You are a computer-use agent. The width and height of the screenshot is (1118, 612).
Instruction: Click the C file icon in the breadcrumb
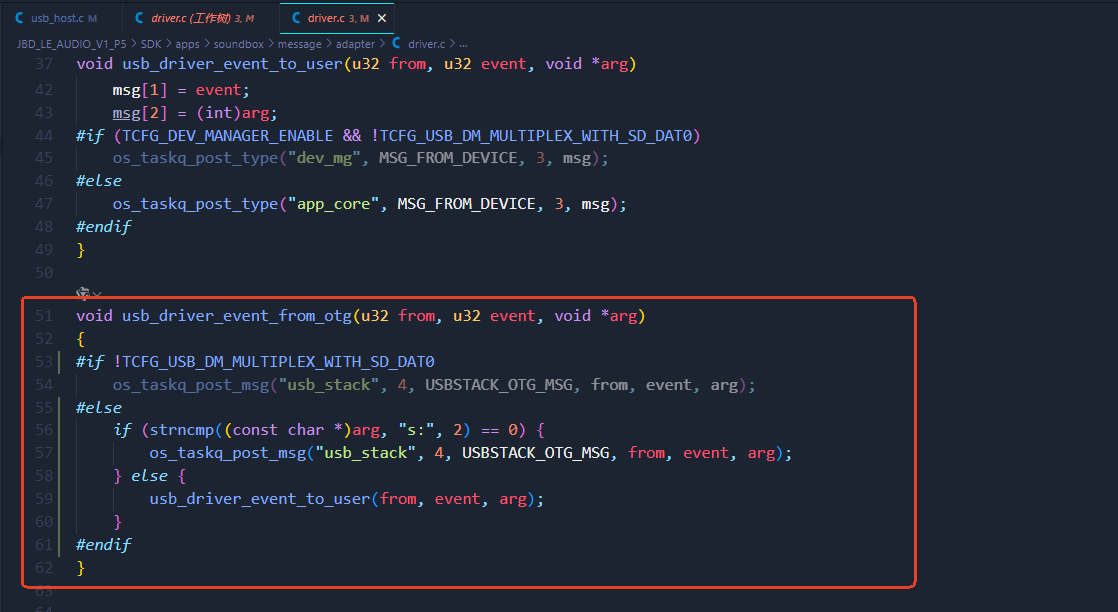(396, 44)
